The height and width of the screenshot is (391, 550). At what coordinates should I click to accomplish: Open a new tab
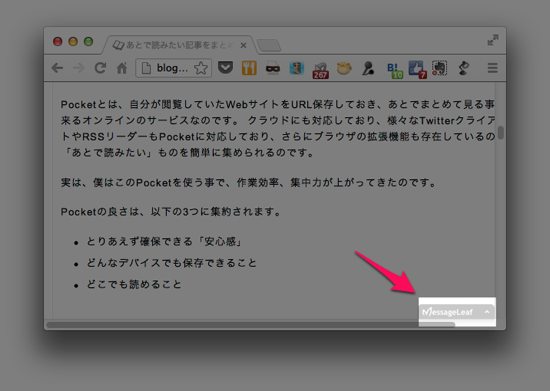coord(269,46)
